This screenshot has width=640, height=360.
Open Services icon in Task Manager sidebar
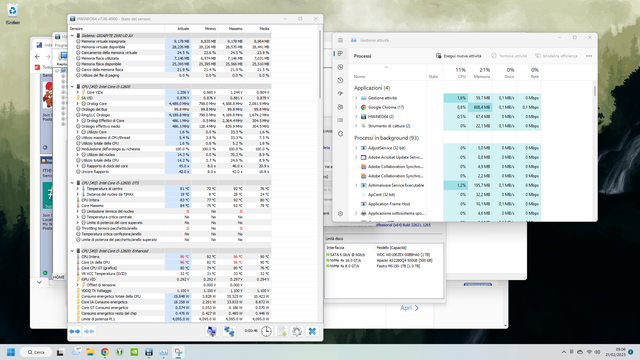pyautogui.click(x=340, y=133)
